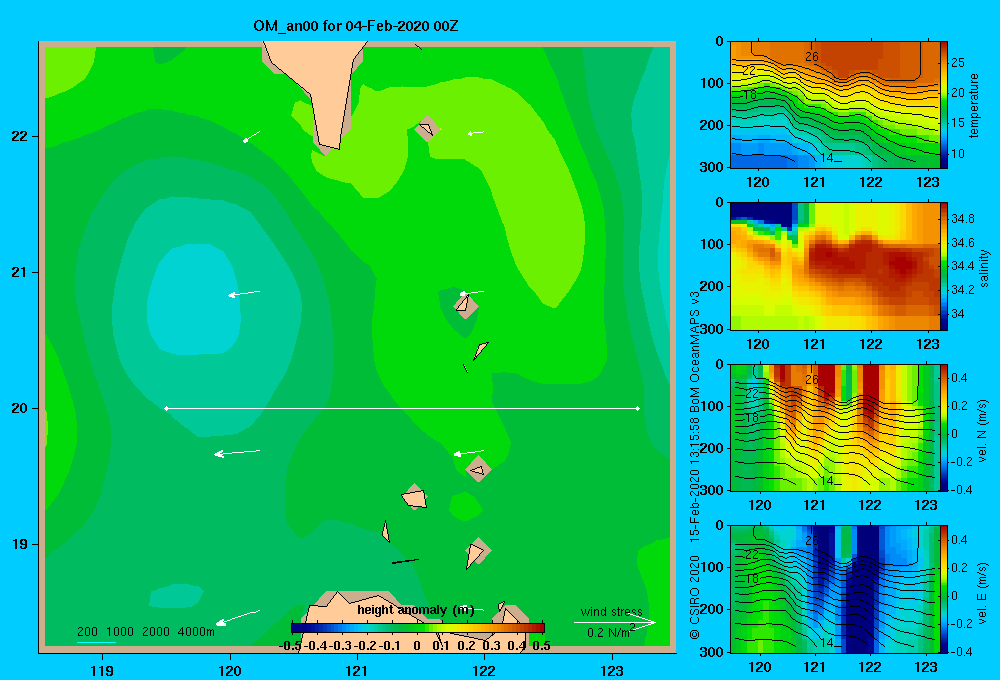Click the vel. E panel color bar
This screenshot has height=680, width=1000.
[x=944, y=589]
